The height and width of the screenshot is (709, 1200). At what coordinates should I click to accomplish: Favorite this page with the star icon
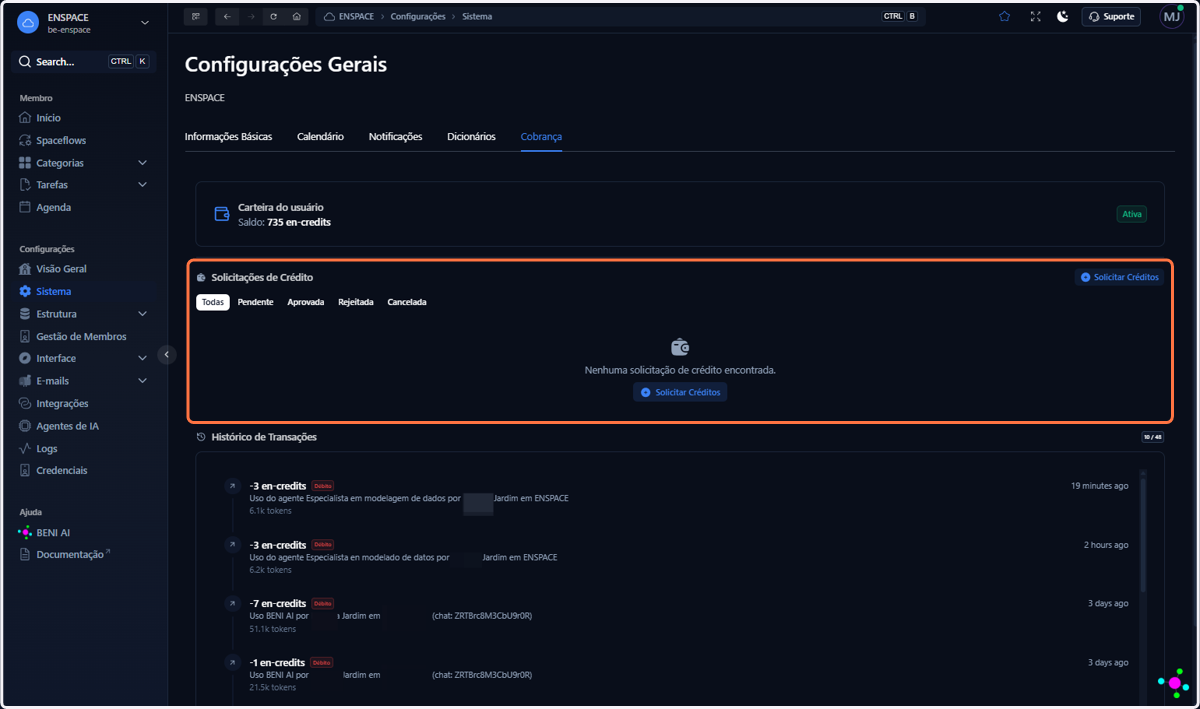(x=1004, y=17)
